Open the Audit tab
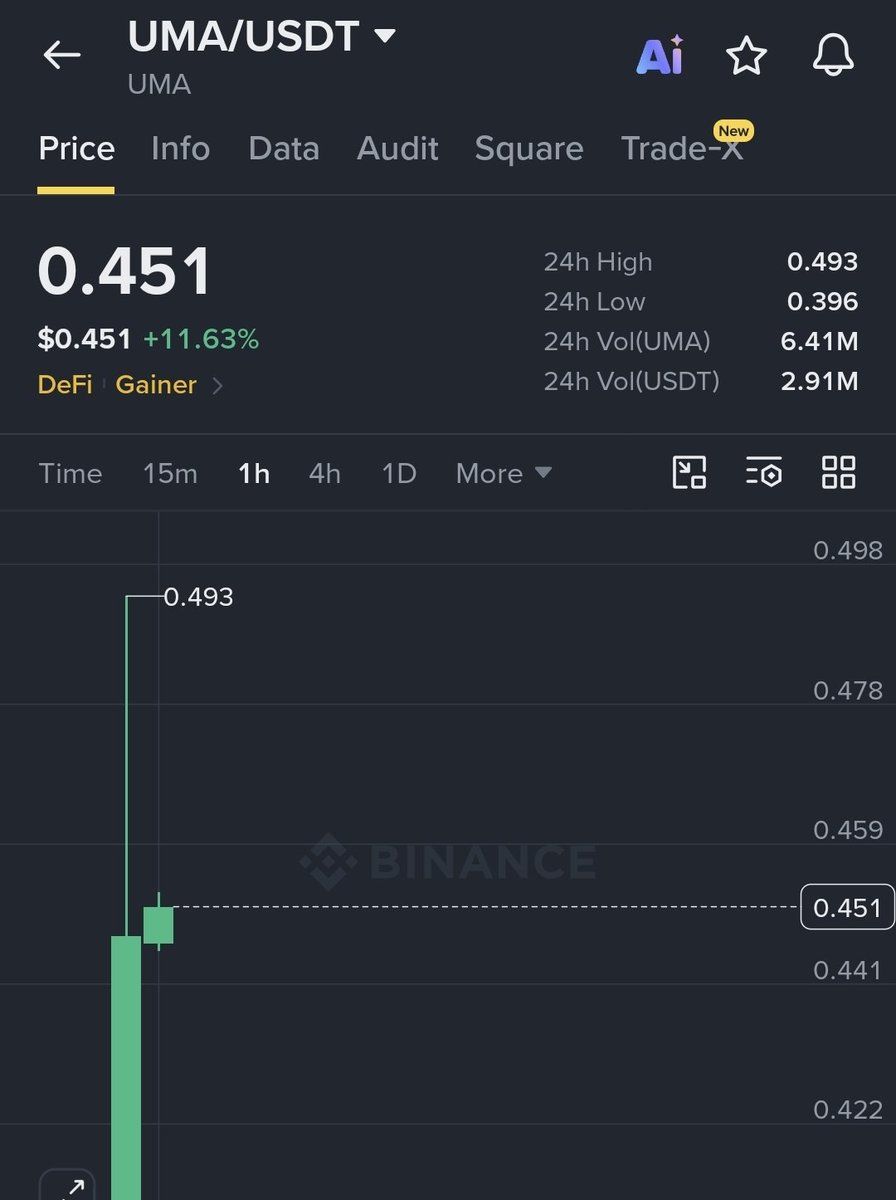The width and height of the screenshot is (896, 1200). [397, 149]
